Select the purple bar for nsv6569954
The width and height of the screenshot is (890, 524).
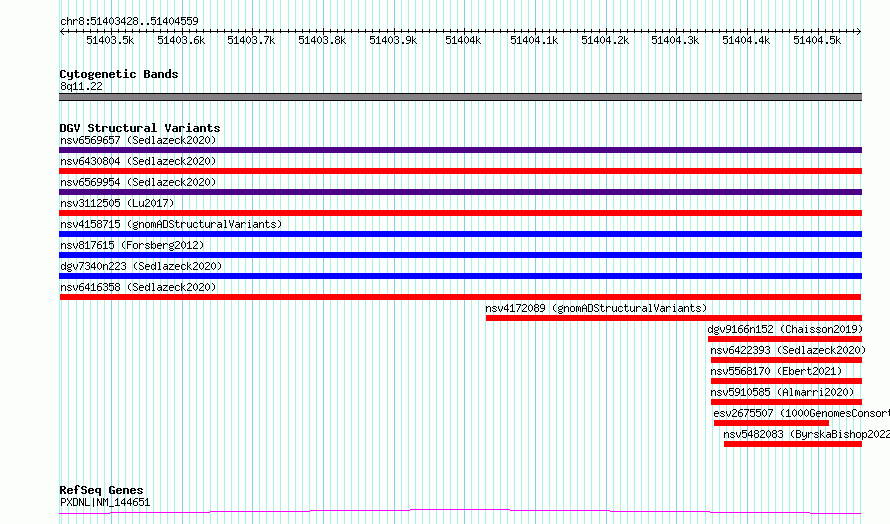tap(460, 192)
